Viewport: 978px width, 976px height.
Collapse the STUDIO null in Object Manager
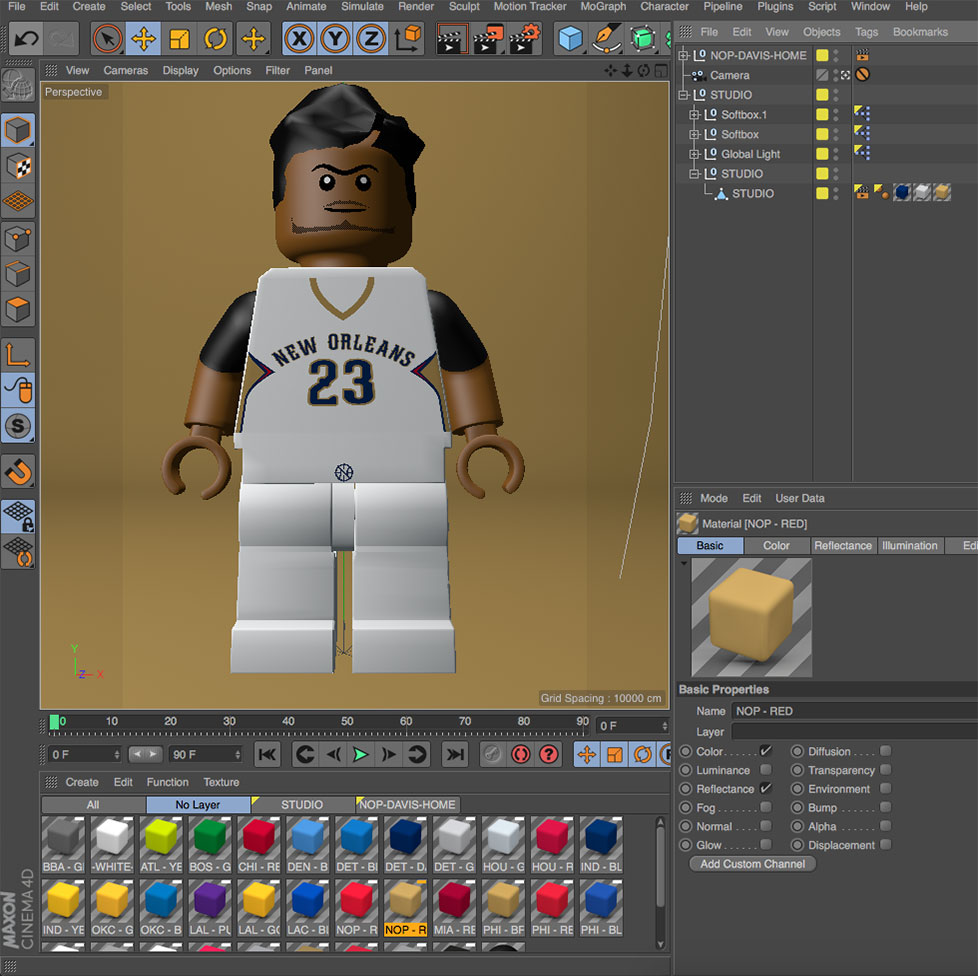pos(682,94)
